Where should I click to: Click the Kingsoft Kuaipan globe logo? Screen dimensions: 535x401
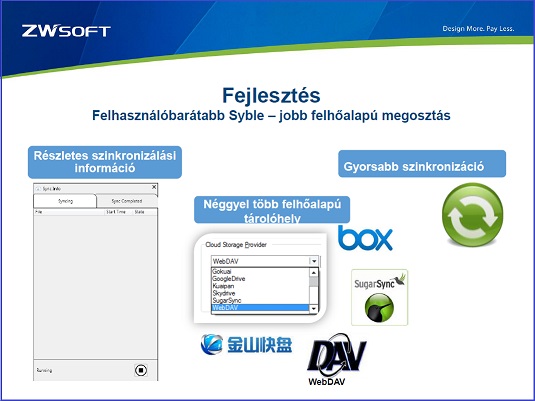[x=212, y=344]
